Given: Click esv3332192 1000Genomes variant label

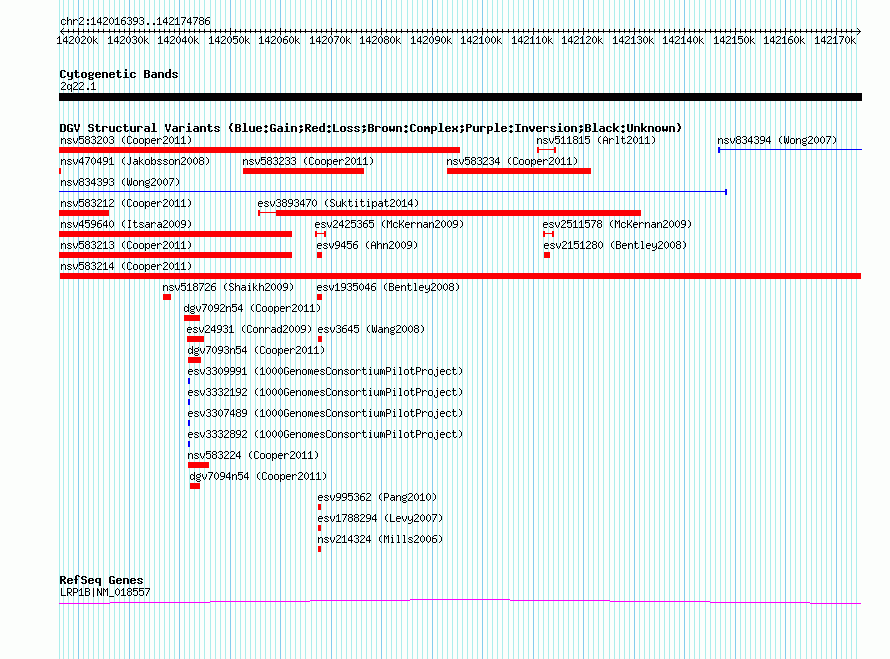Looking at the screenshot, I should click(x=325, y=392).
